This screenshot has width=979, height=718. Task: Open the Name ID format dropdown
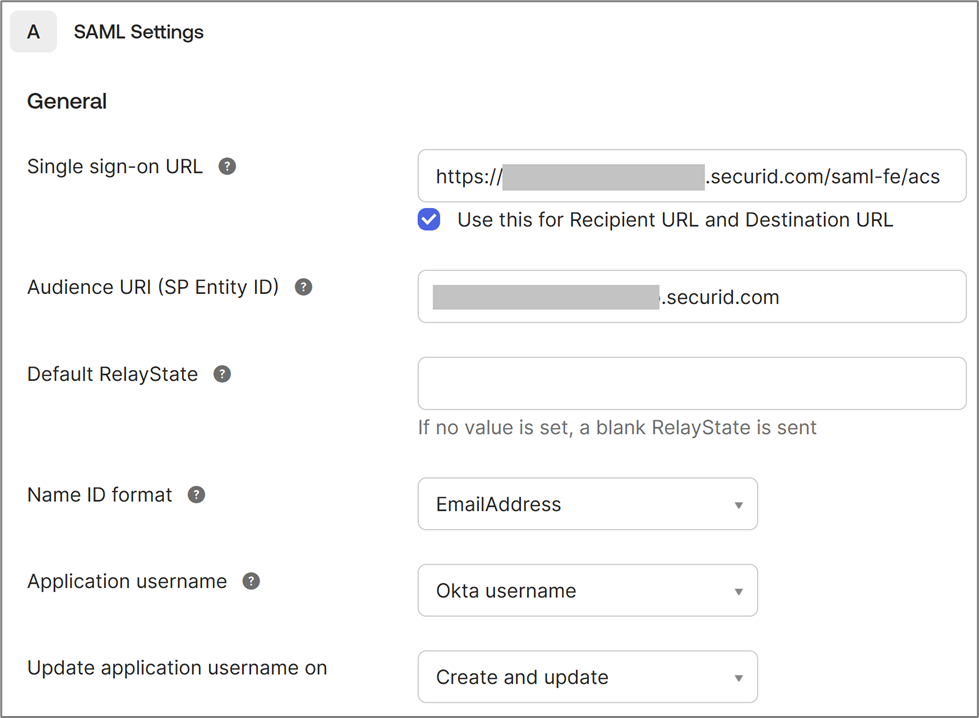click(x=587, y=504)
